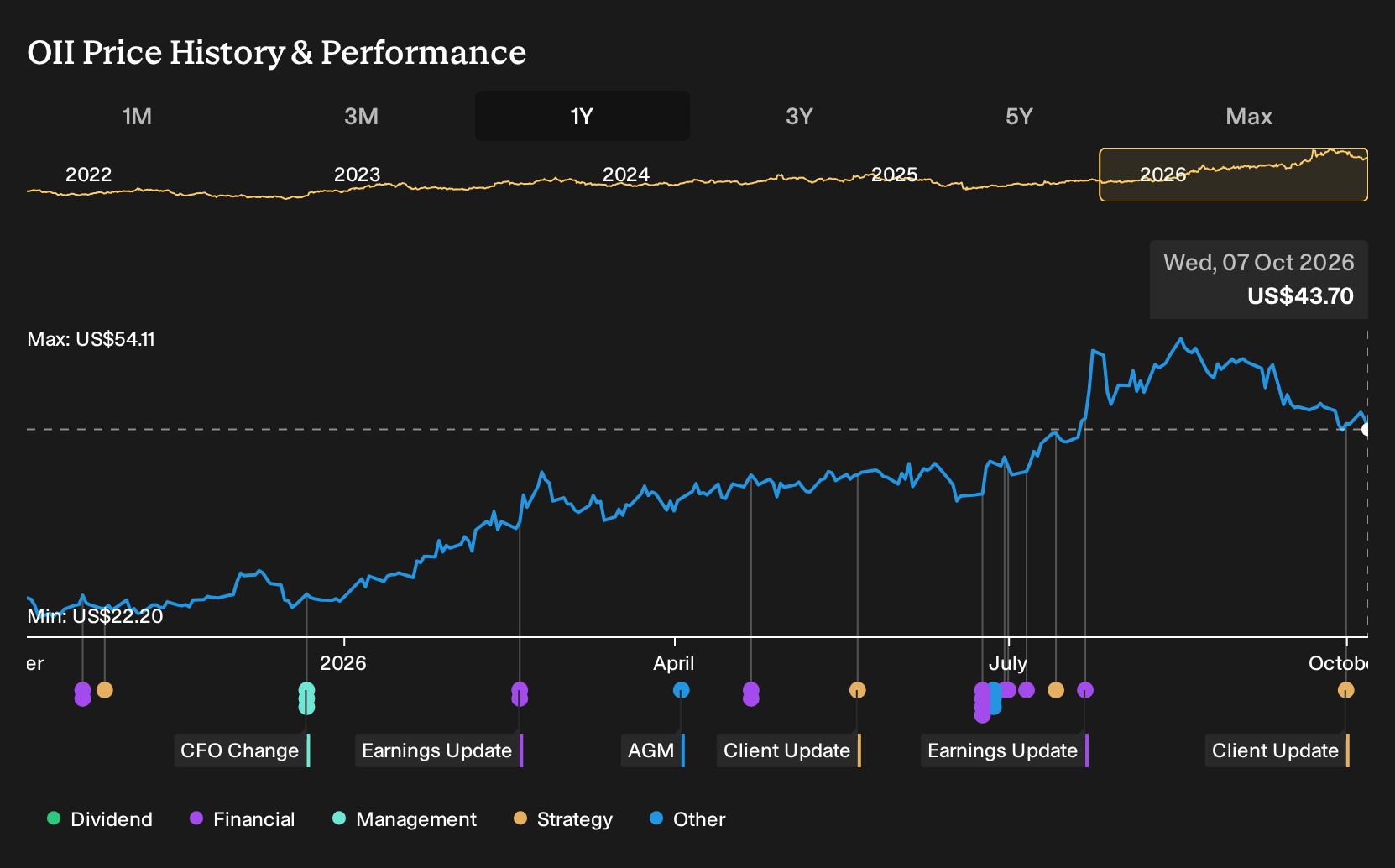Click the 'OII Price History & Performance' heading
This screenshot has width=1395, height=868.
[x=277, y=52]
